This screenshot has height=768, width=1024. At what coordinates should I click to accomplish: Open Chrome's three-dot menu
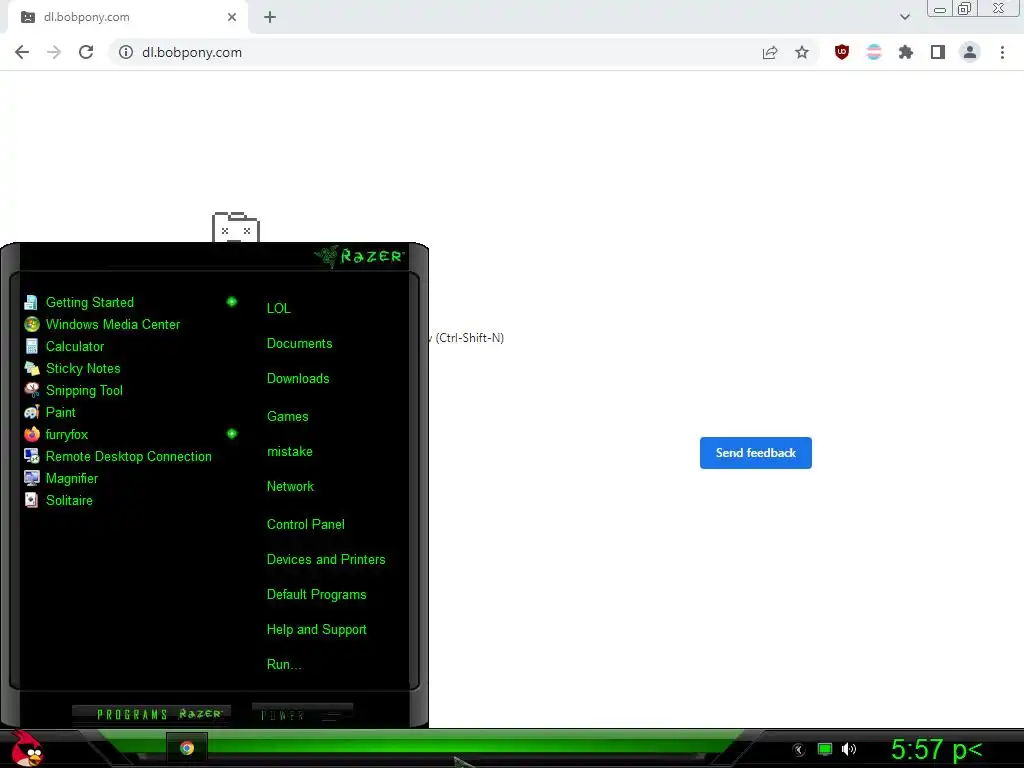(x=1002, y=52)
